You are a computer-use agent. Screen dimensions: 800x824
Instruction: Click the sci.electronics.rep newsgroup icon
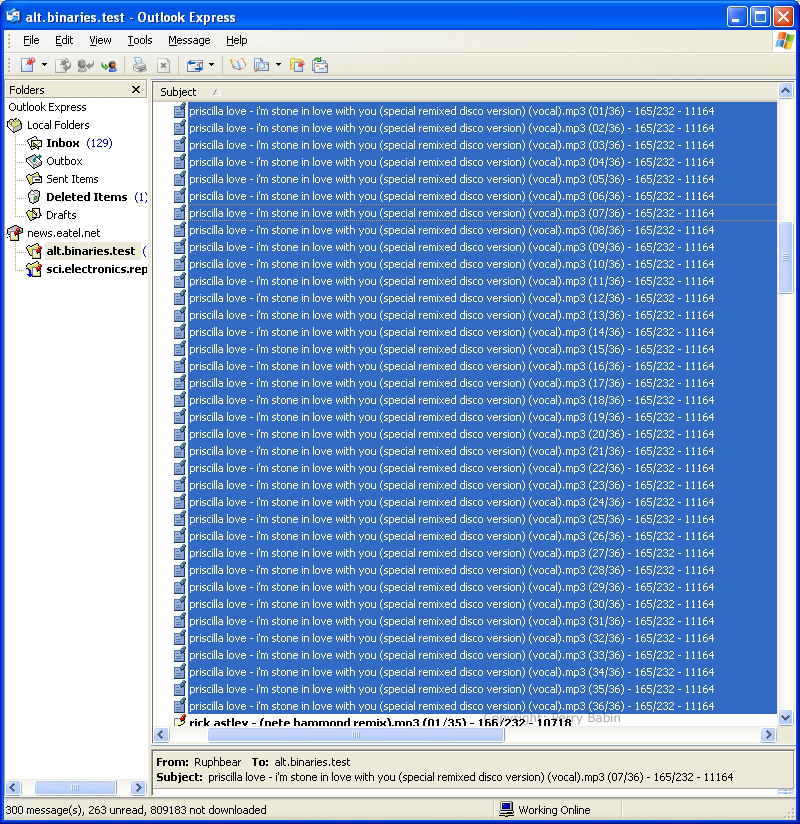click(x=34, y=269)
